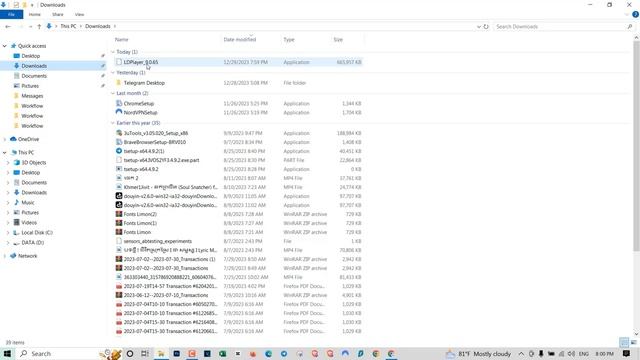This screenshot has height=360, width=640.
Task: Open volume control in tray
Action: pyautogui.click(x=571, y=353)
